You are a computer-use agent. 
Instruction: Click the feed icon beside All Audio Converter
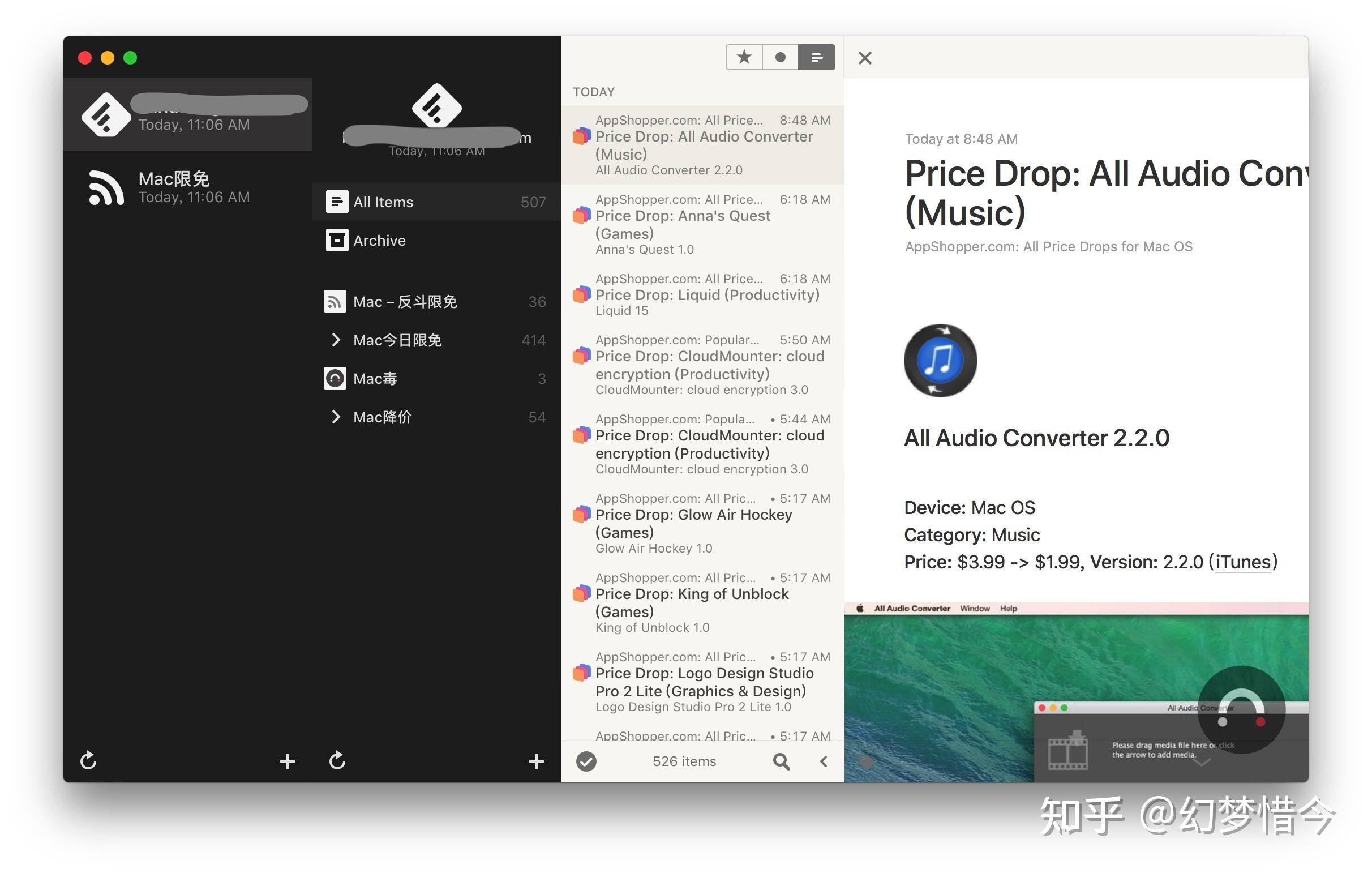click(581, 136)
